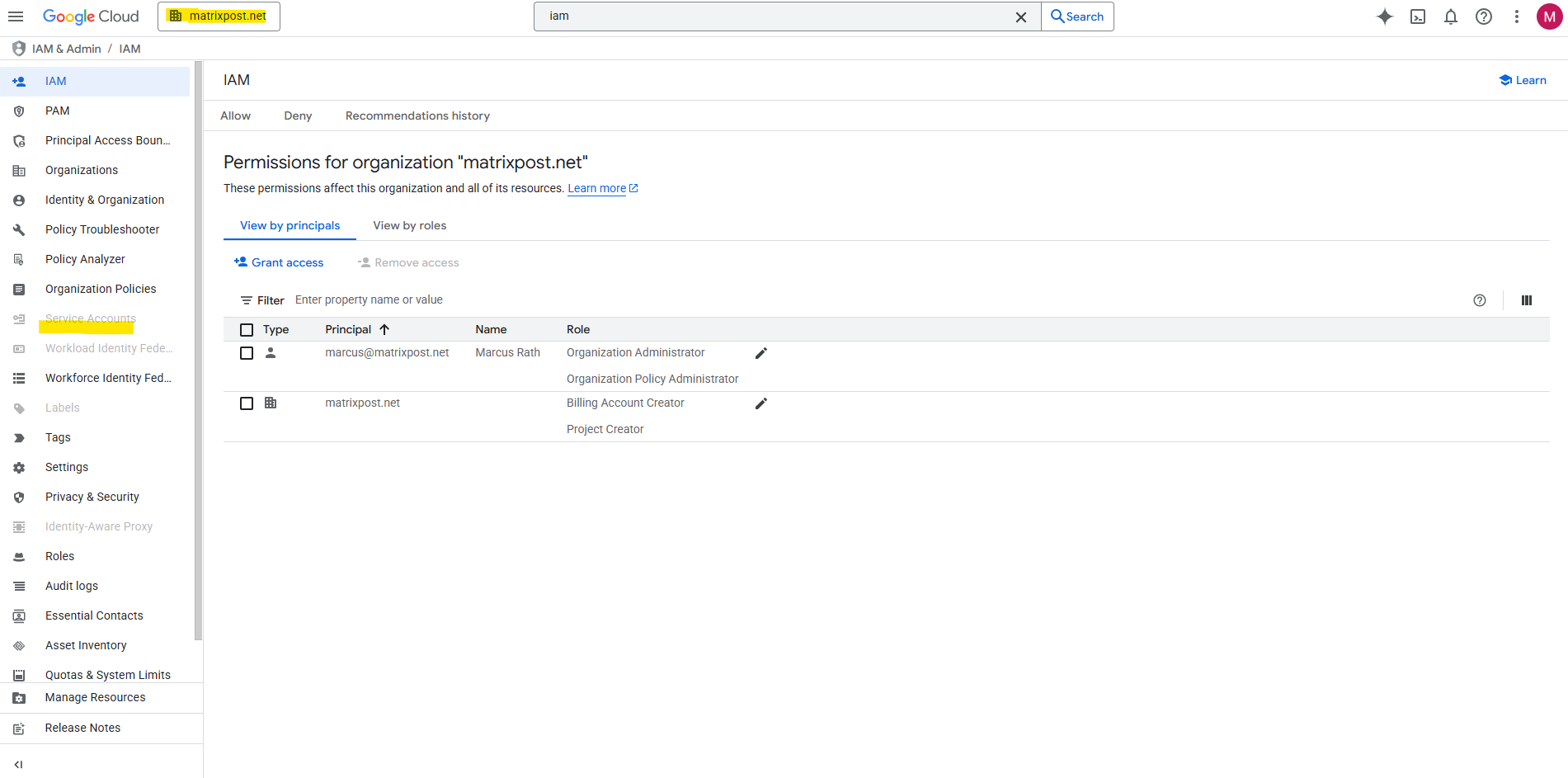Open the help question mark menu in header

click(1483, 17)
